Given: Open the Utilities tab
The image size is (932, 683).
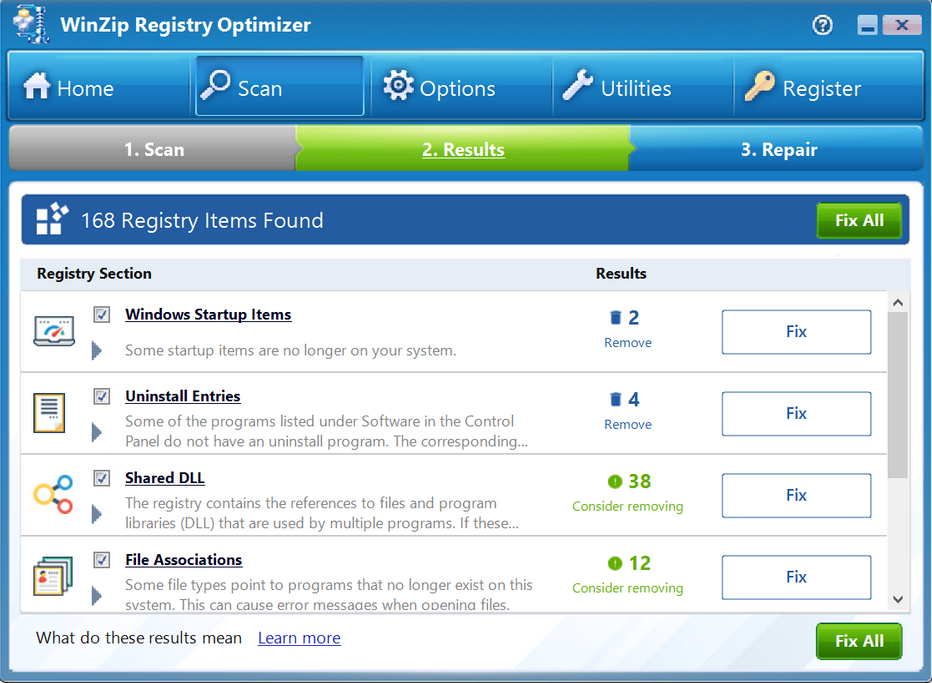Looking at the screenshot, I should [x=643, y=87].
